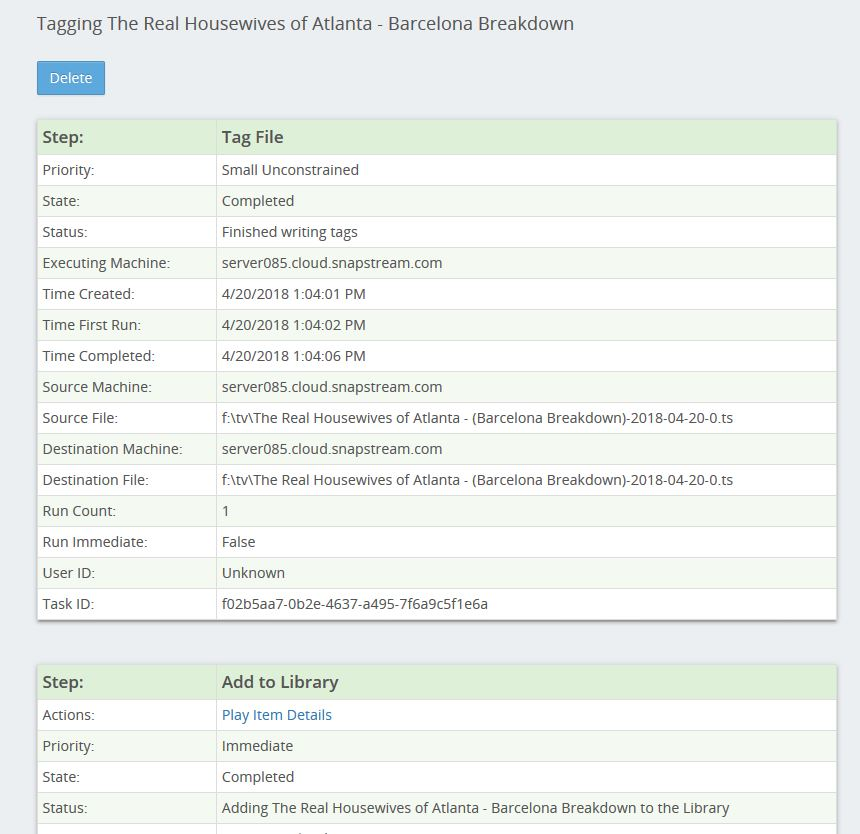Click the Run Count value 1

tap(225, 511)
